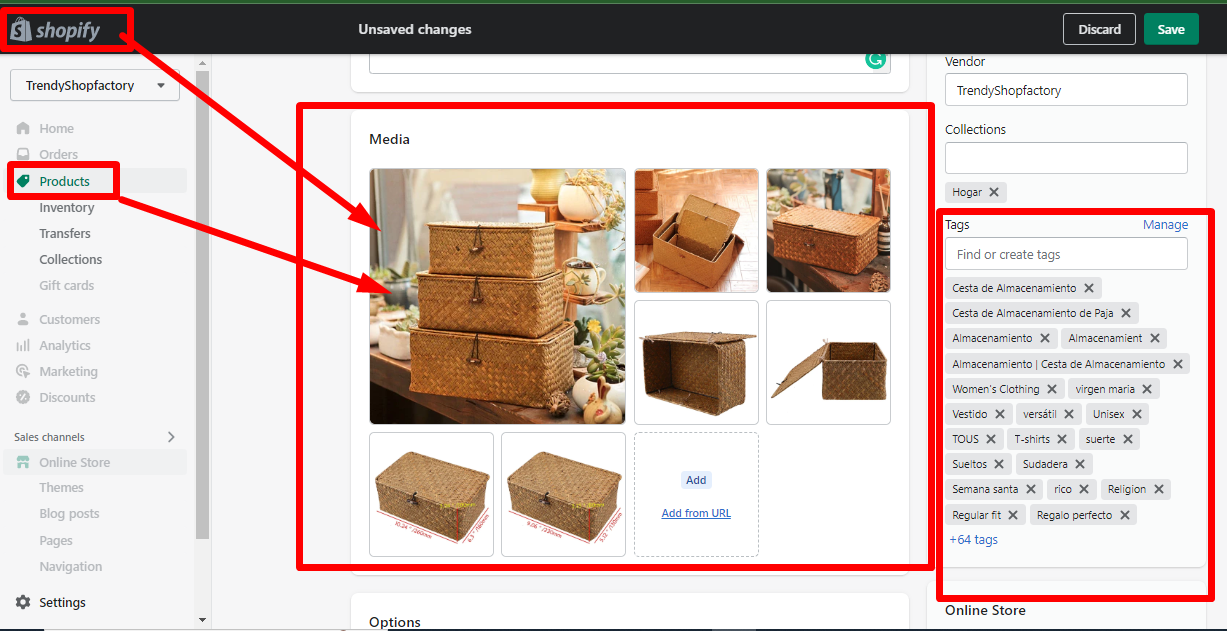The height and width of the screenshot is (631, 1227).
Task: Switch to the Inventory section
Action: 66,207
